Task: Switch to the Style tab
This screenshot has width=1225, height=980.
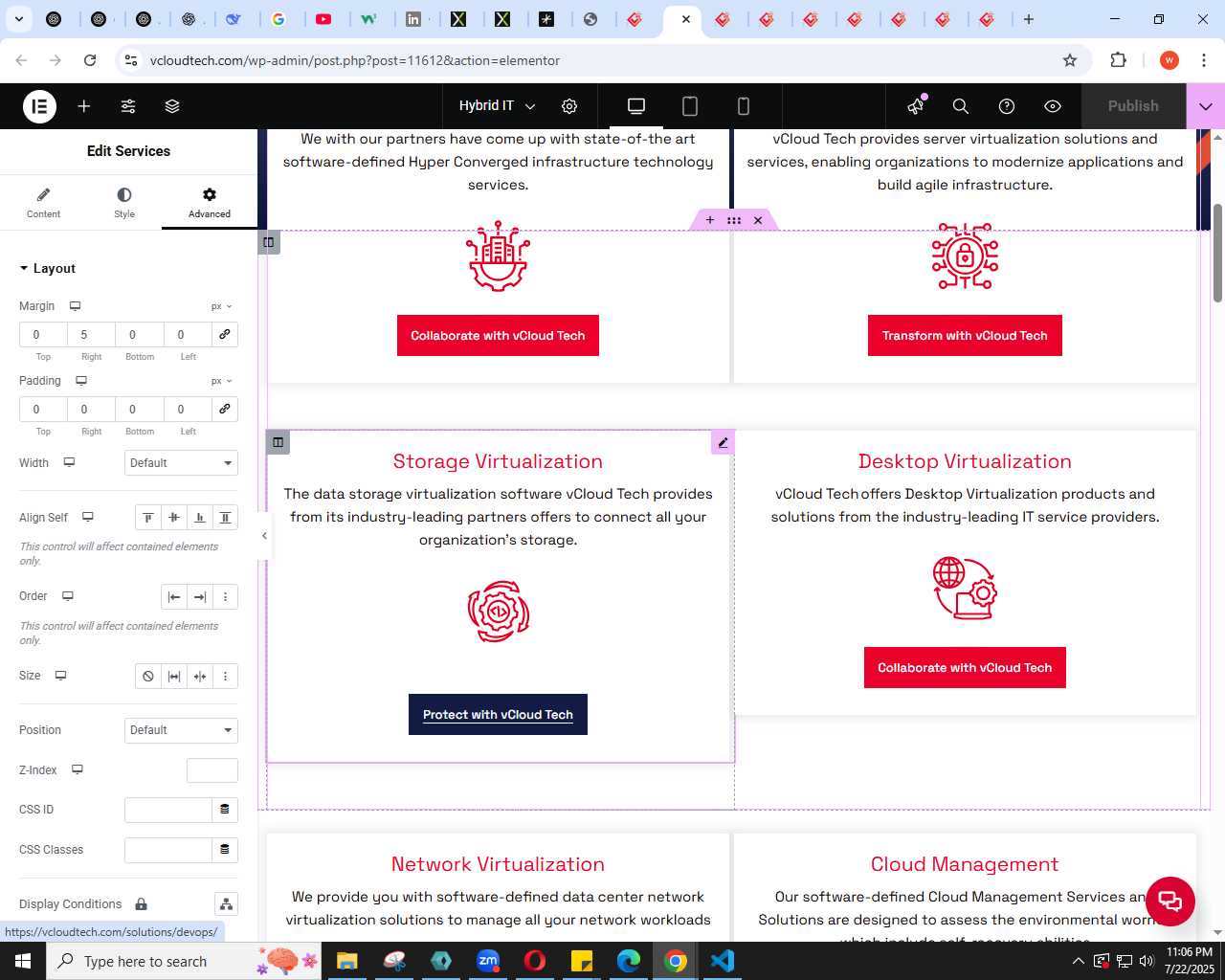Action: click(x=124, y=203)
